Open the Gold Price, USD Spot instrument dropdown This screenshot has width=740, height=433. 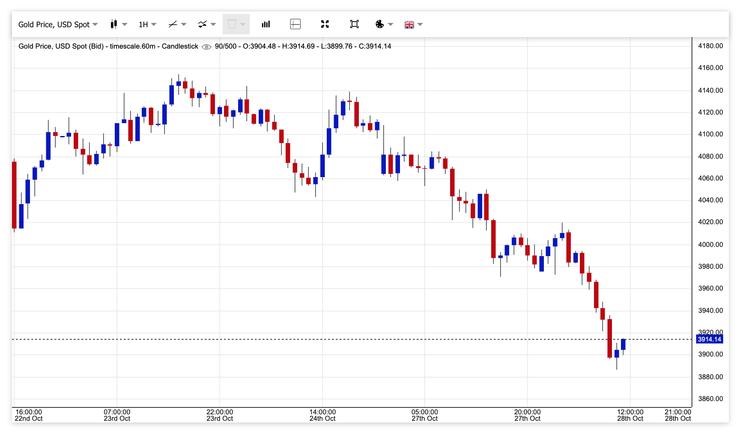(x=57, y=23)
